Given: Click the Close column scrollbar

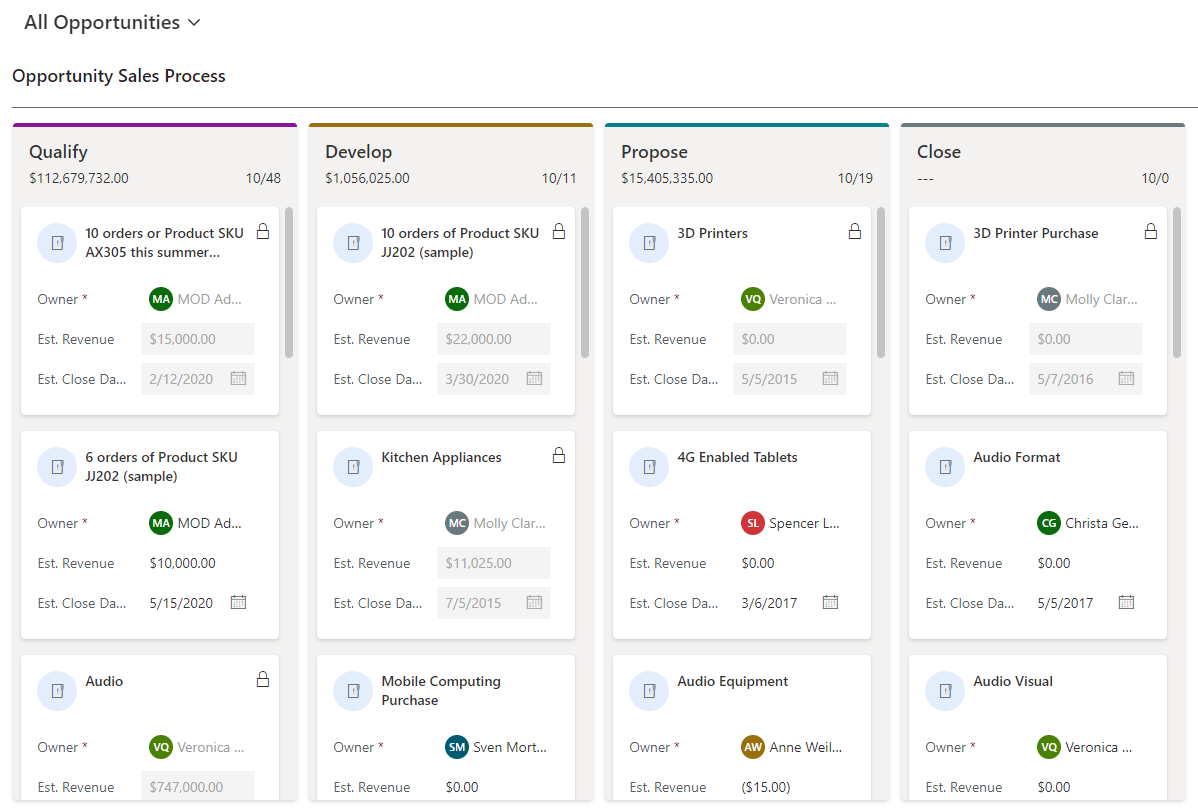Looking at the screenshot, I should (x=1177, y=282).
